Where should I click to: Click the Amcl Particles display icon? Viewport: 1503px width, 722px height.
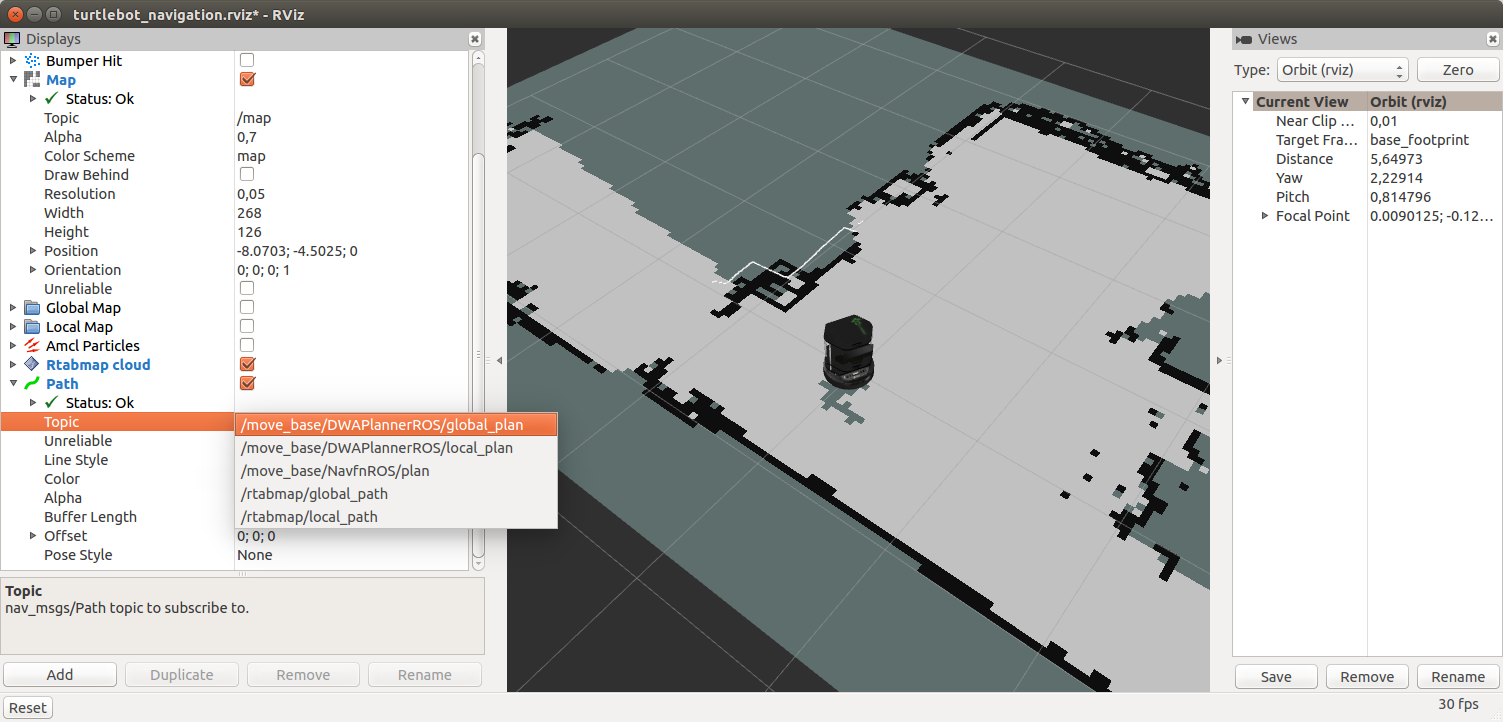click(x=32, y=346)
